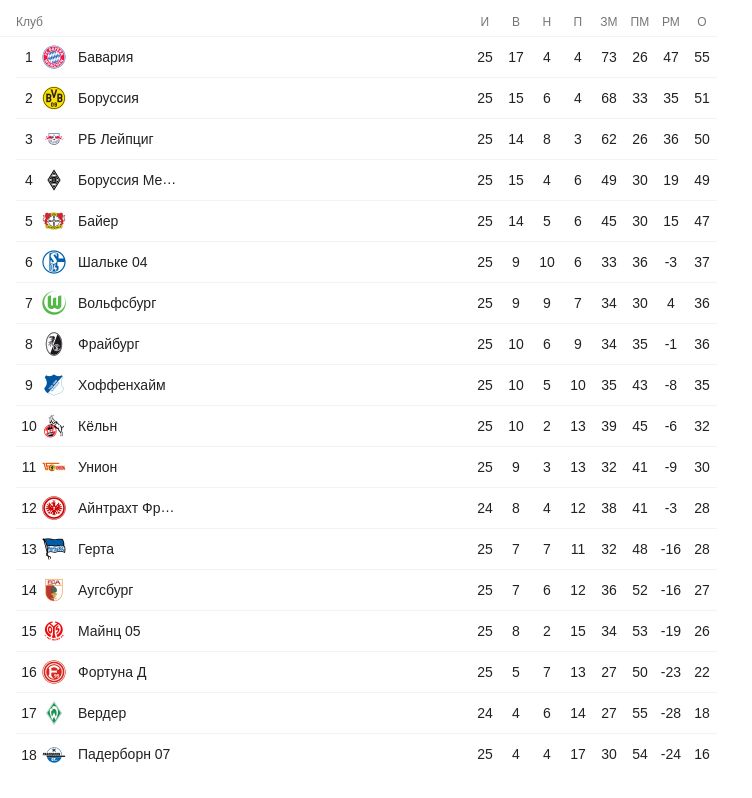Open the Унион team link
Viewport: 752px width, 798px height.
[98, 467]
